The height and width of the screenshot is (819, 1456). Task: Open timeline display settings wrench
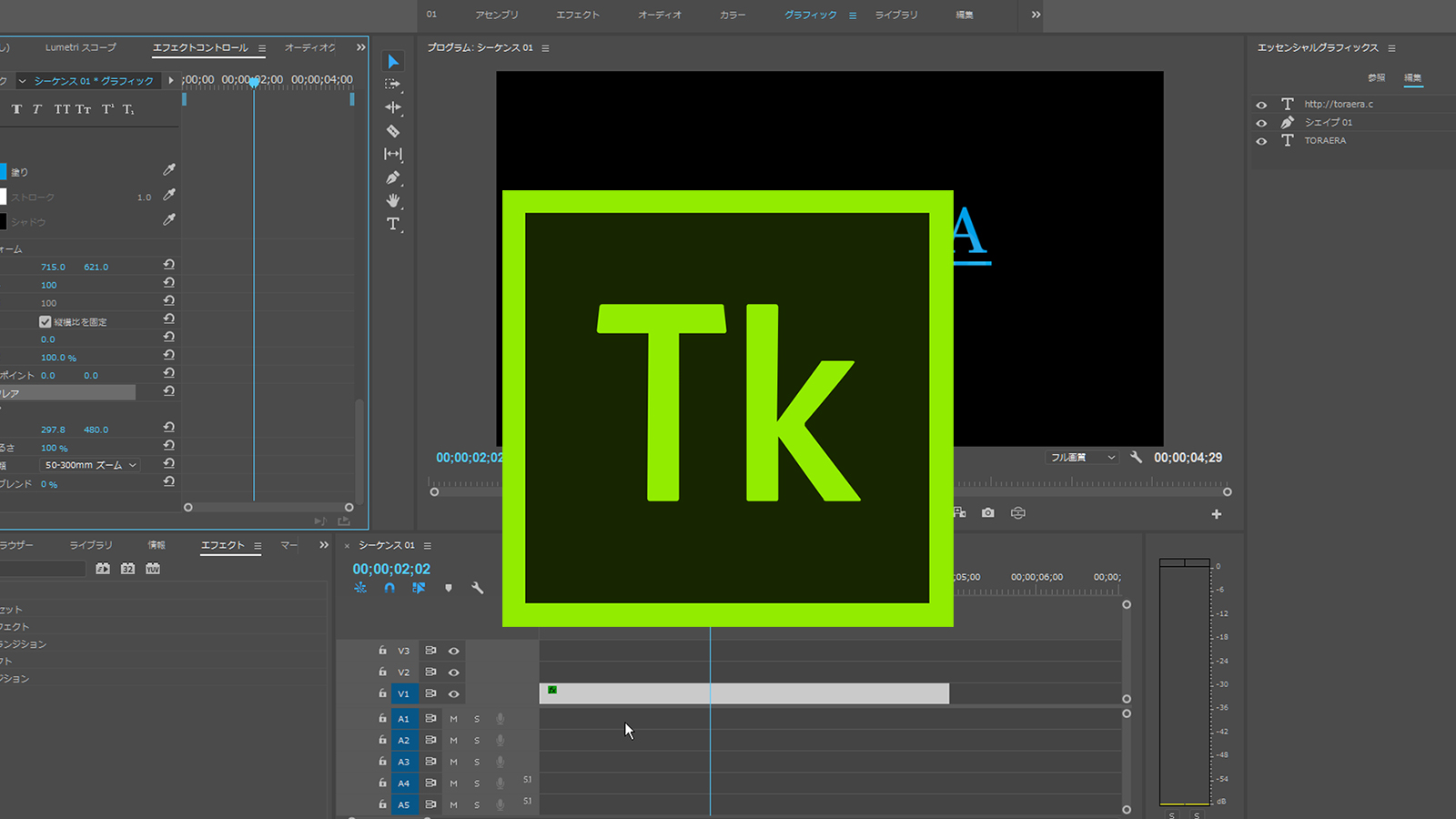click(x=477, y=588)
